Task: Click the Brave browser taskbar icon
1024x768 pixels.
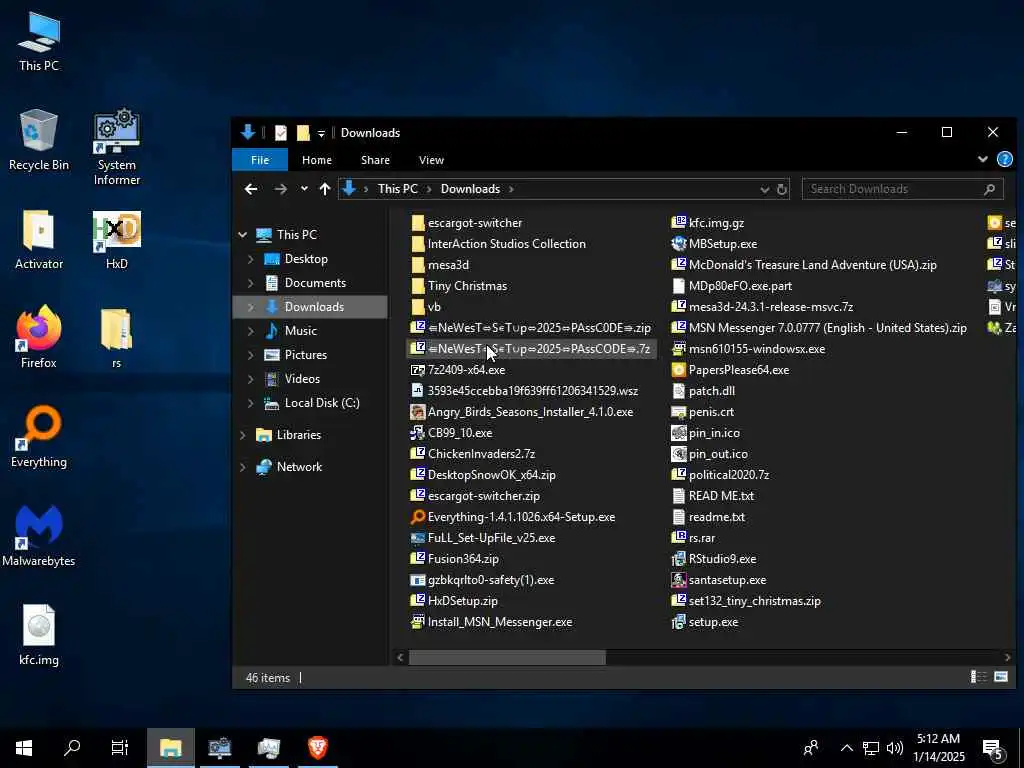Action: [317, 747]
